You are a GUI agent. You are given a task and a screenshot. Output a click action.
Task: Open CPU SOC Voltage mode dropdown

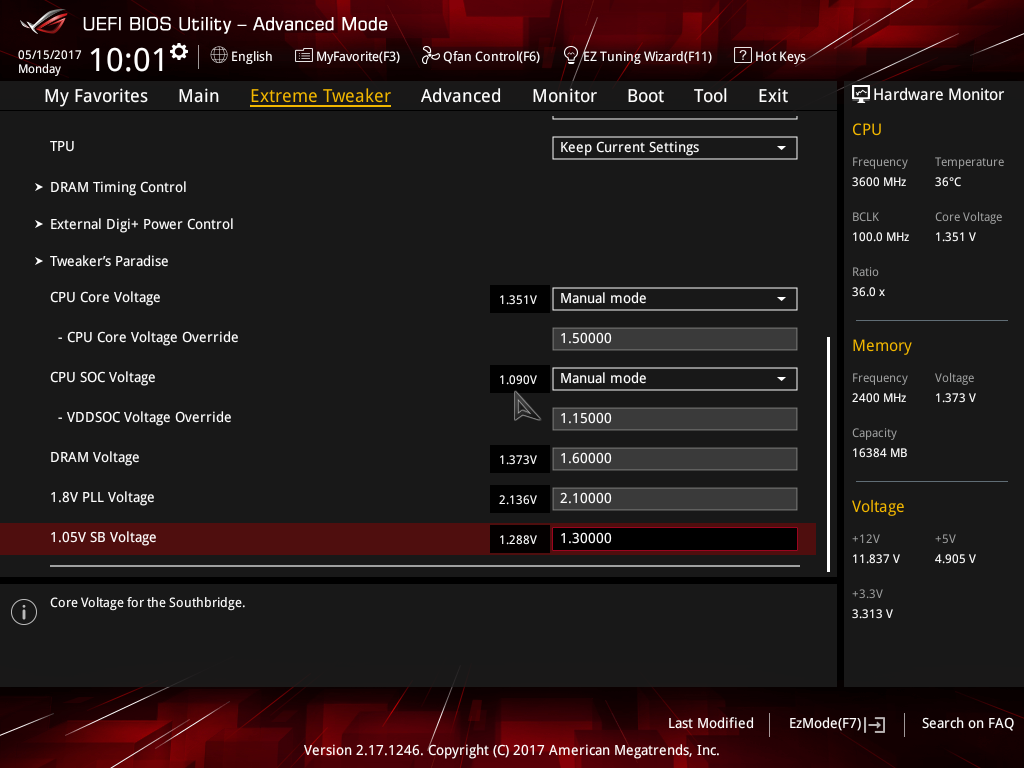(675, 379)
